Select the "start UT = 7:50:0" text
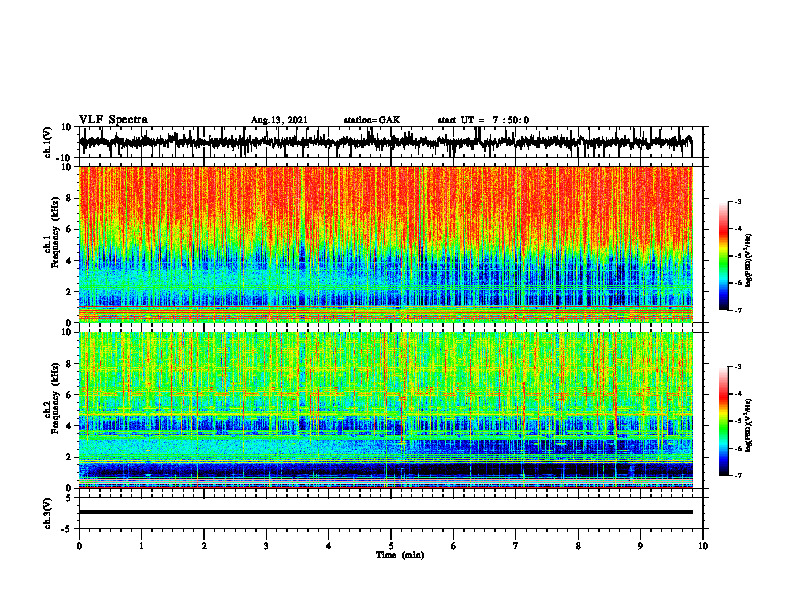 (483, 120)
